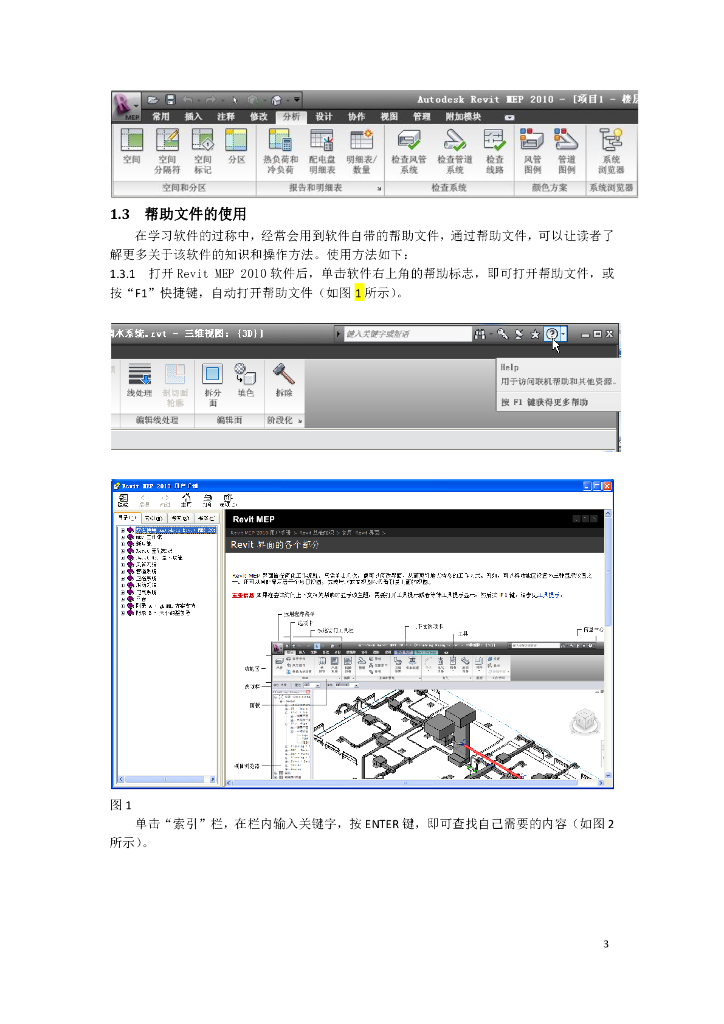
Task: Click the blue hyperlink in help important note
Action: (548, 595)
